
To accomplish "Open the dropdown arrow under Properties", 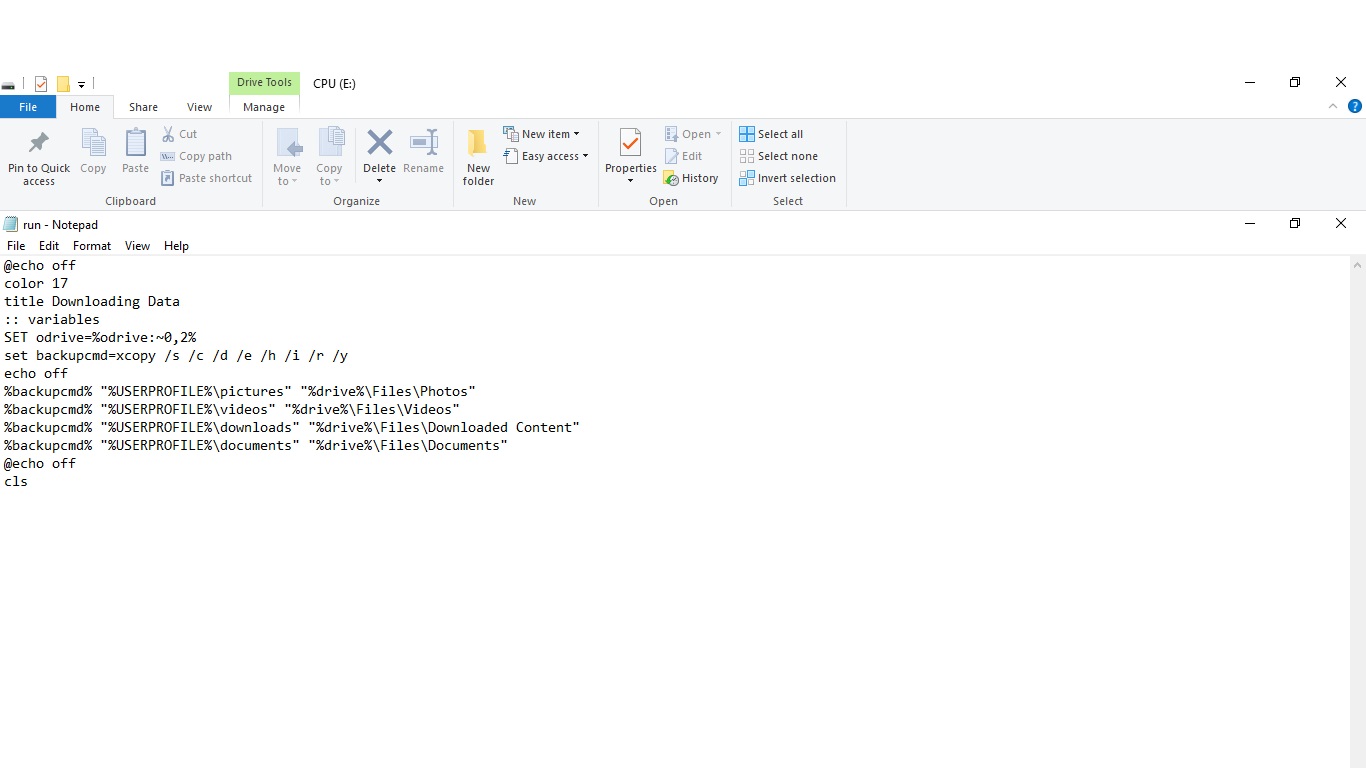I will tap(630, 181).
